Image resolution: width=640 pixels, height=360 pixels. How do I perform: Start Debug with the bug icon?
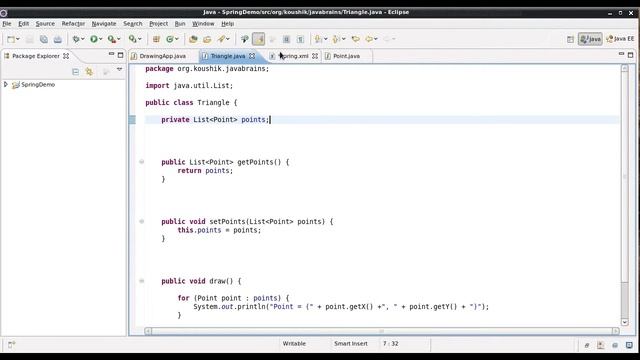[x=76, y=39]
